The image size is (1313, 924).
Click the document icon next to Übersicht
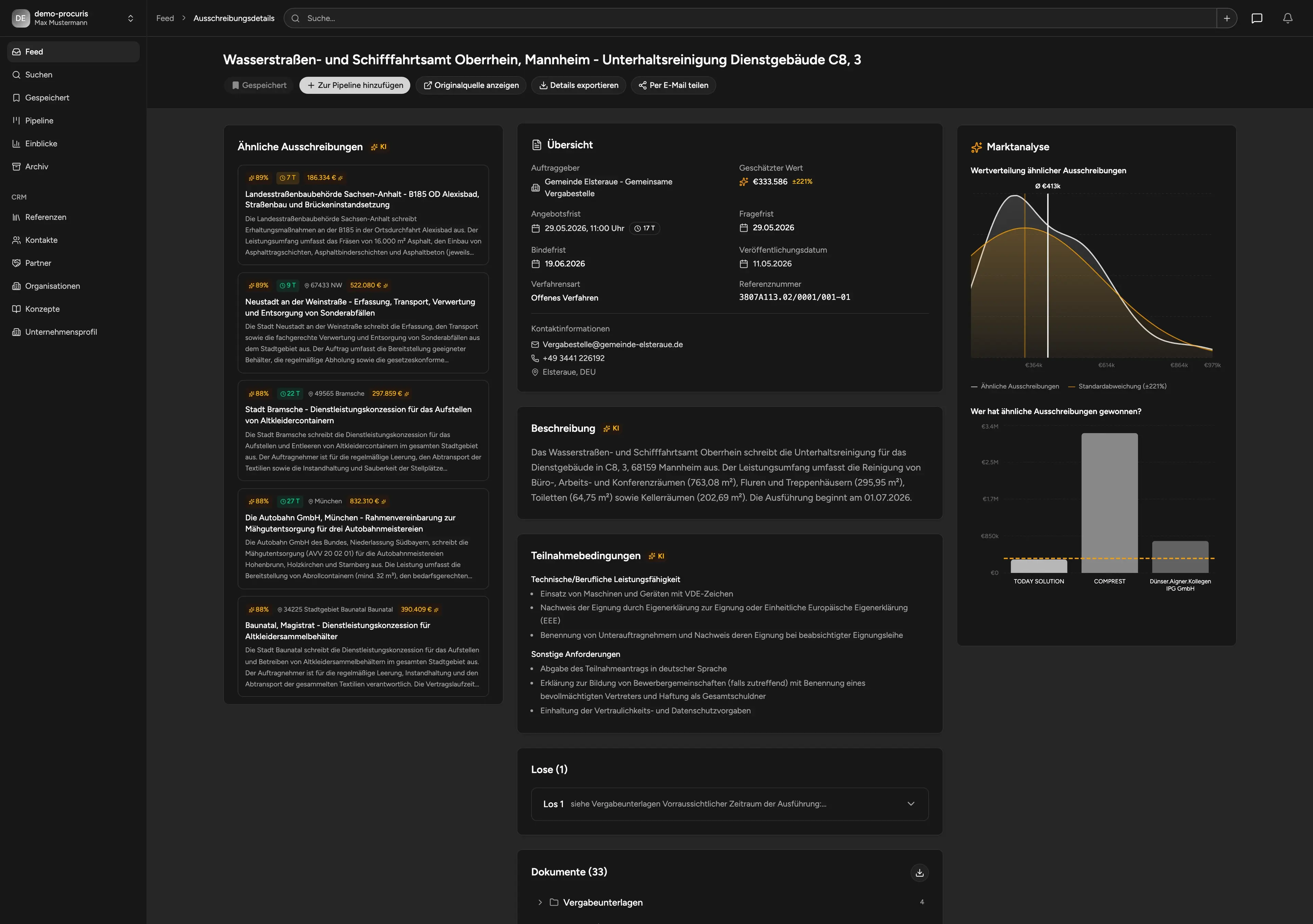pos(536,145)
